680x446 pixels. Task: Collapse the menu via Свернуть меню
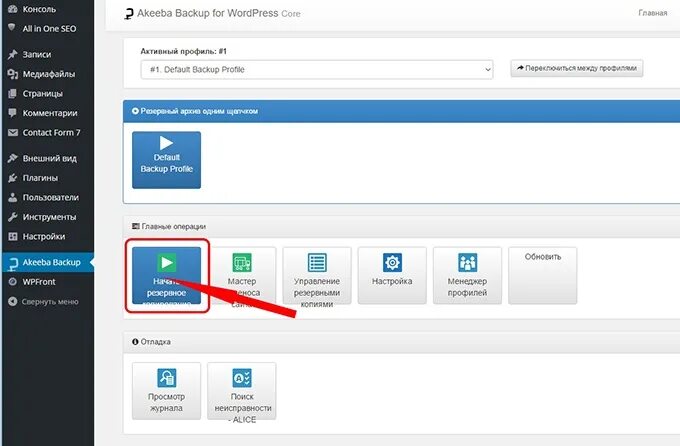click(x=47, y=302)
